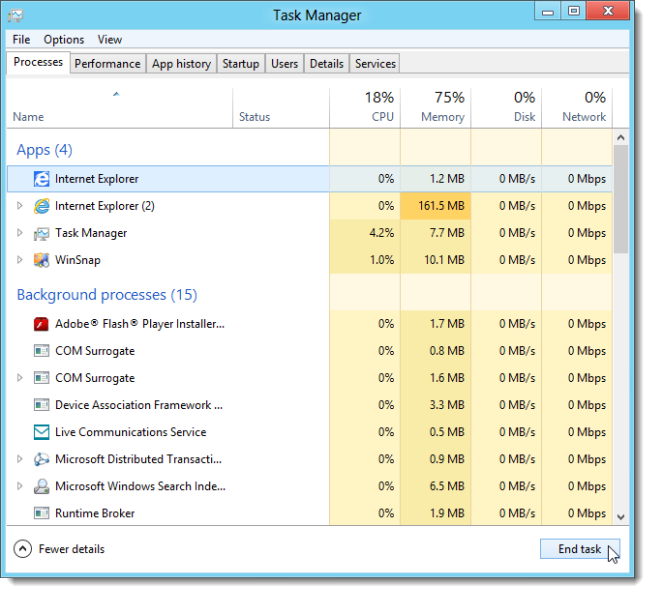Click the Adobe Flash Player Installer icon

(x=41, y=324)
